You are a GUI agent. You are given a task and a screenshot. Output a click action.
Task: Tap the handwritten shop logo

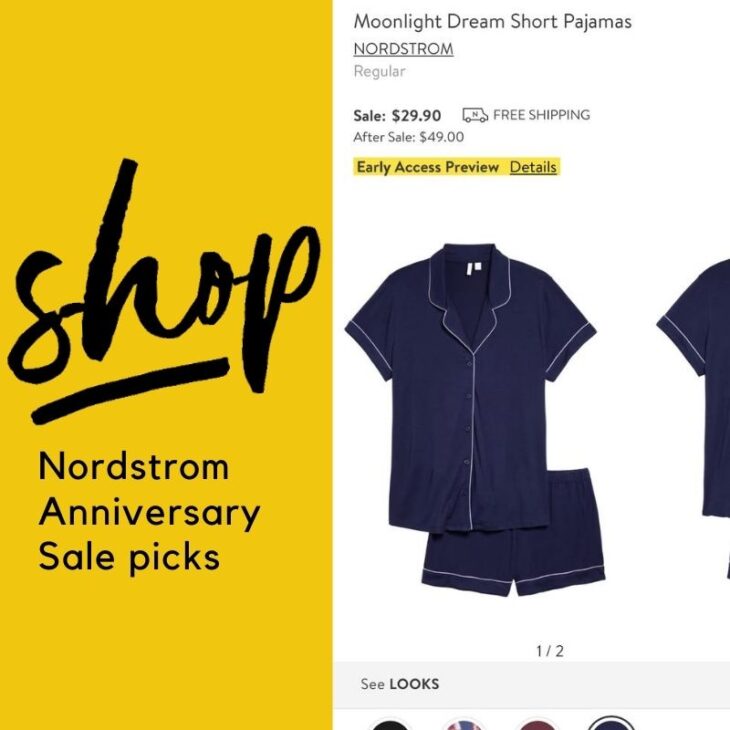point(163,291)
